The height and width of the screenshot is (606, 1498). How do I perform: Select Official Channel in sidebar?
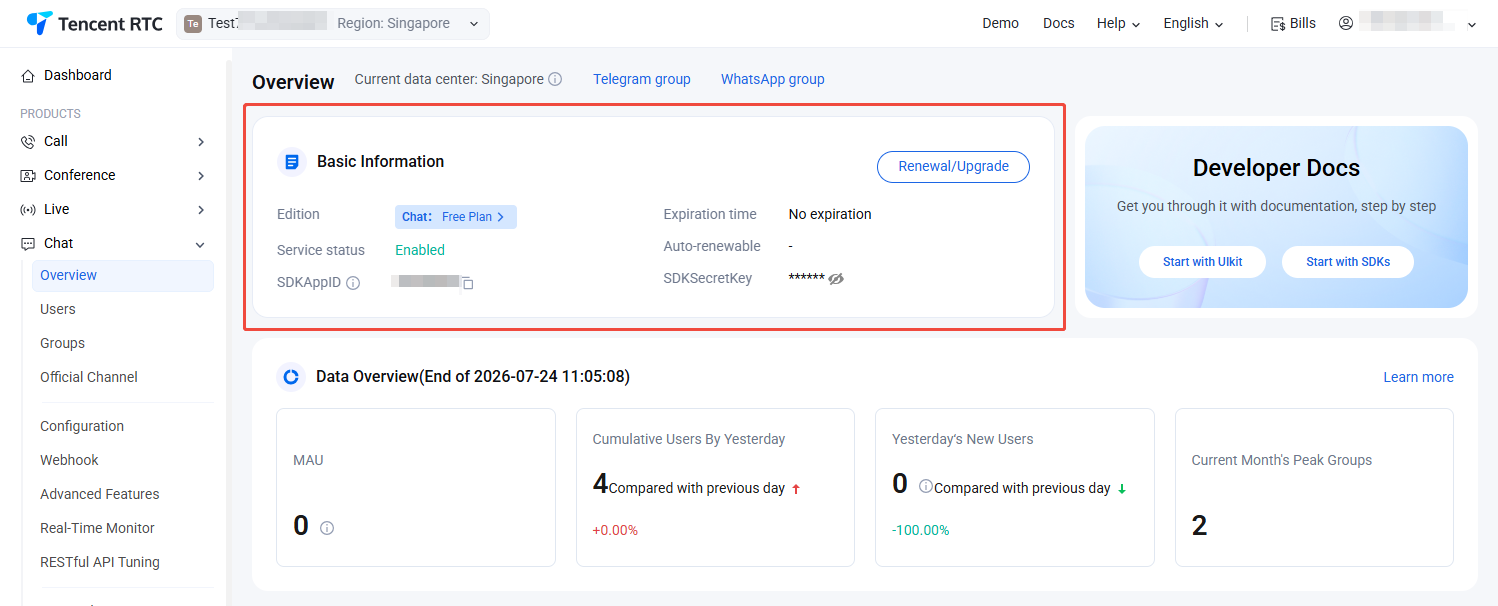click(x=89, y=378)
